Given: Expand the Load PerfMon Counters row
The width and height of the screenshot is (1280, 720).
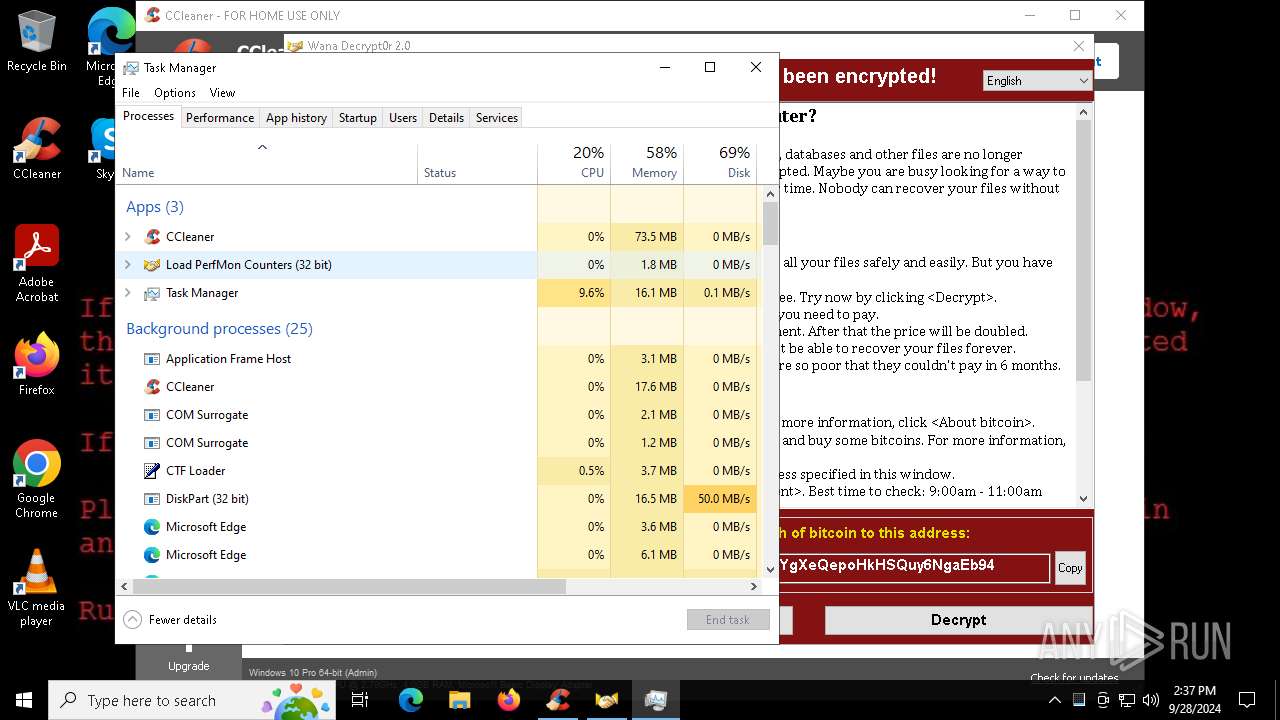Looking at the screenshot, I should (127, 265).
